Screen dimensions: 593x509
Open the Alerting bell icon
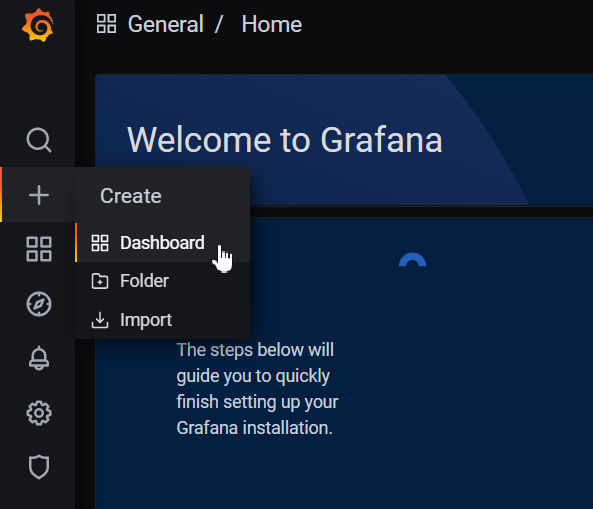39,358
